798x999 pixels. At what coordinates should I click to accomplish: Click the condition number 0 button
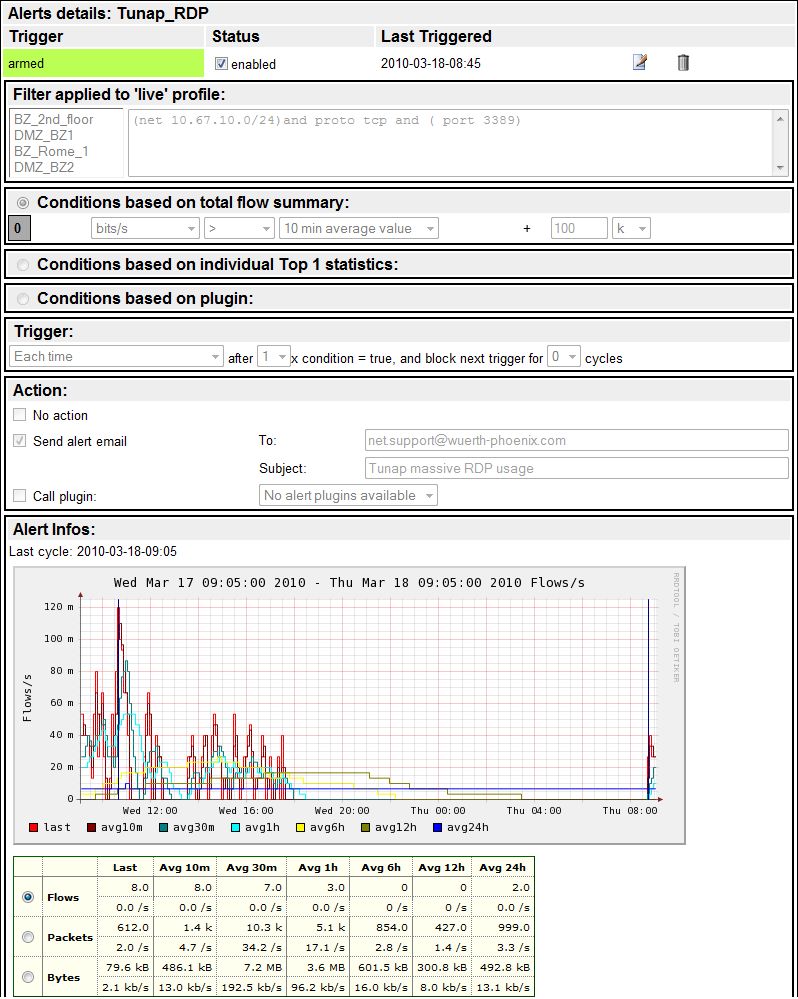pyautogui.click(x=18, y=228)
